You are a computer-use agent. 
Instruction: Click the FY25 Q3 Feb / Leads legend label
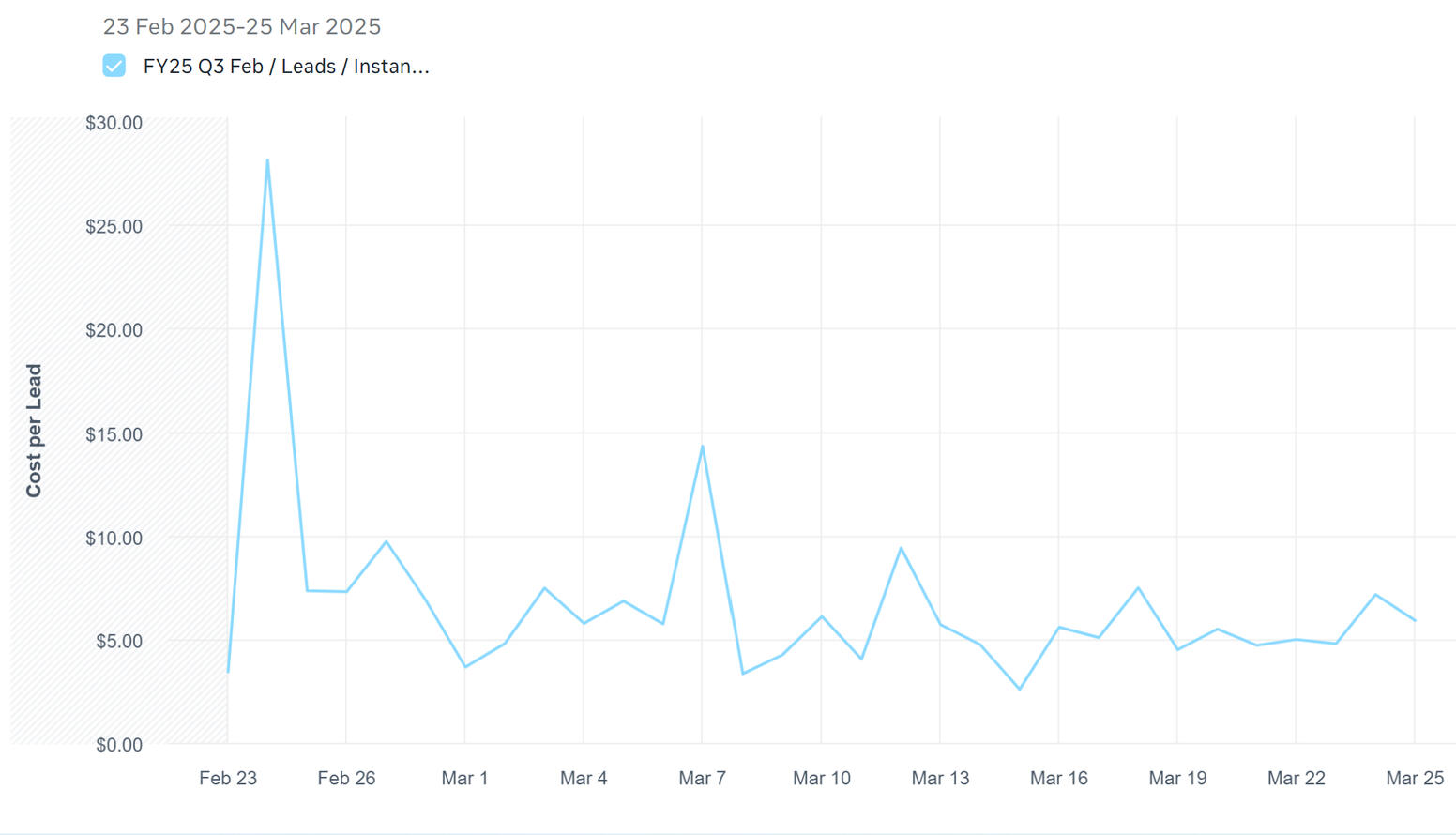click(286, 67)
